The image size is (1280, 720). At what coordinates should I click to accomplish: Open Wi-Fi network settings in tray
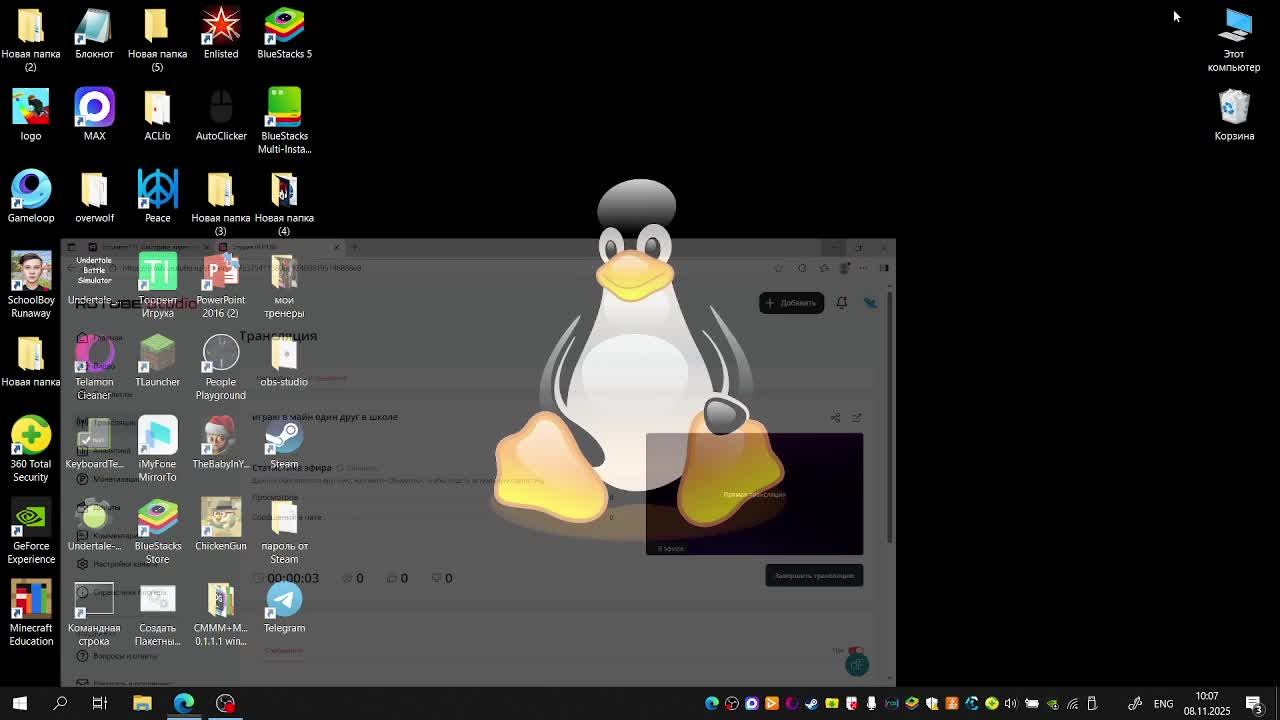click(x=1072, y=703)
